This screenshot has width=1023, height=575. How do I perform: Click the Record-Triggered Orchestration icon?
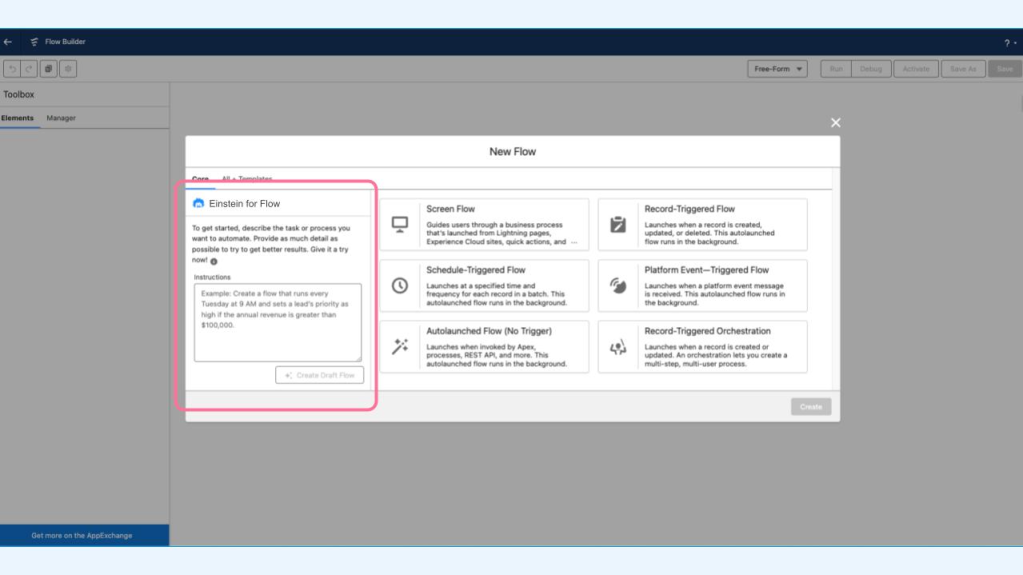618,347
